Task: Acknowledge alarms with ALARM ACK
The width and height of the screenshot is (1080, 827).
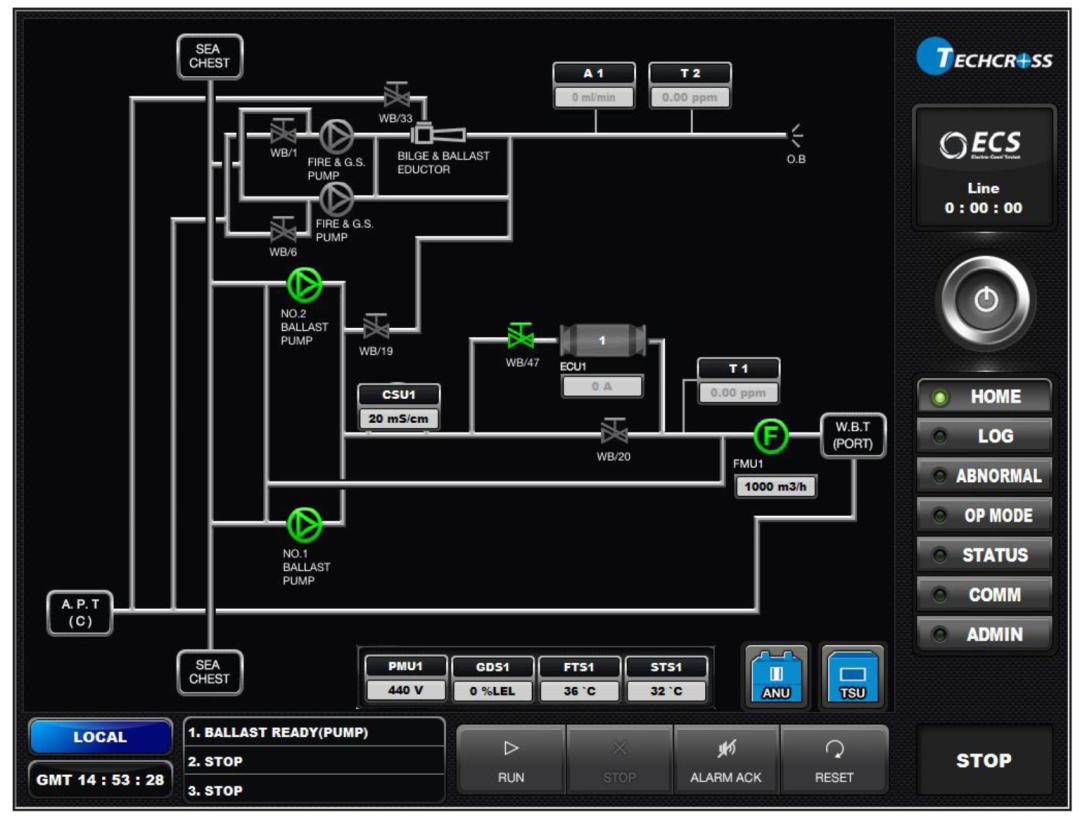Action: (726, 761)
